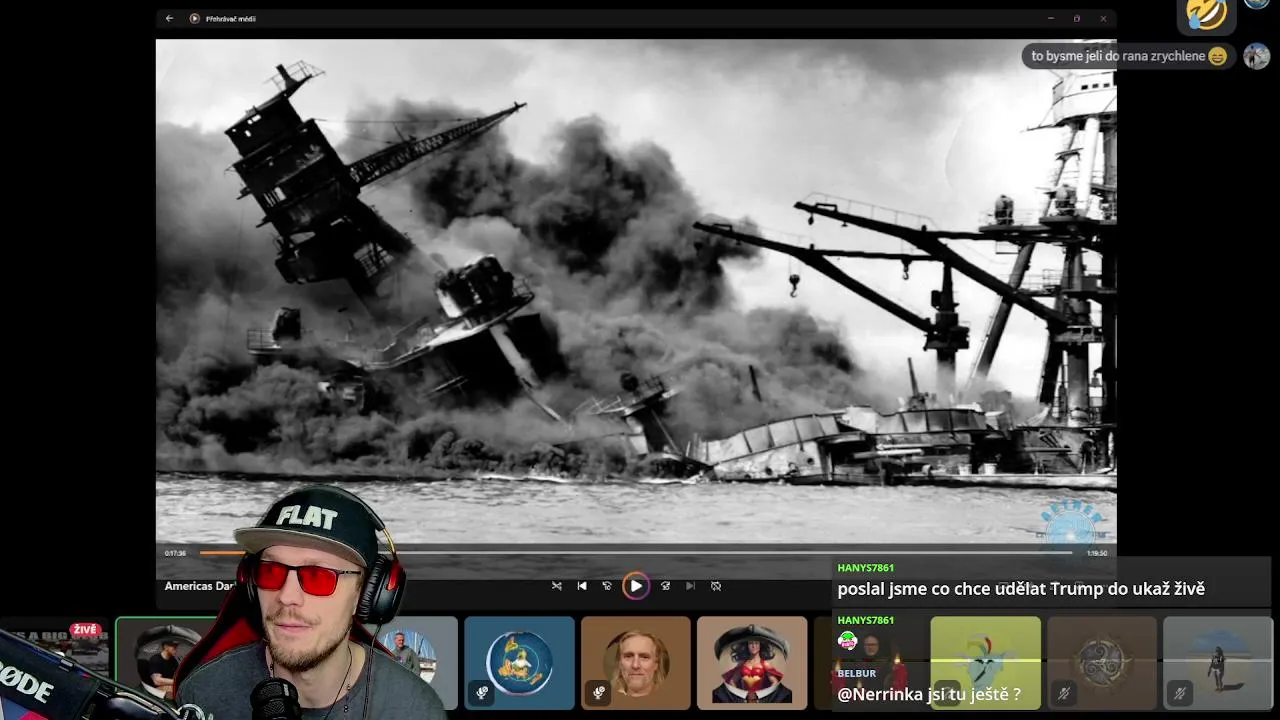This screenshot has width=1280, height=720.
Task: Click the media player app icon in title bar
Action: click(195, 18)
